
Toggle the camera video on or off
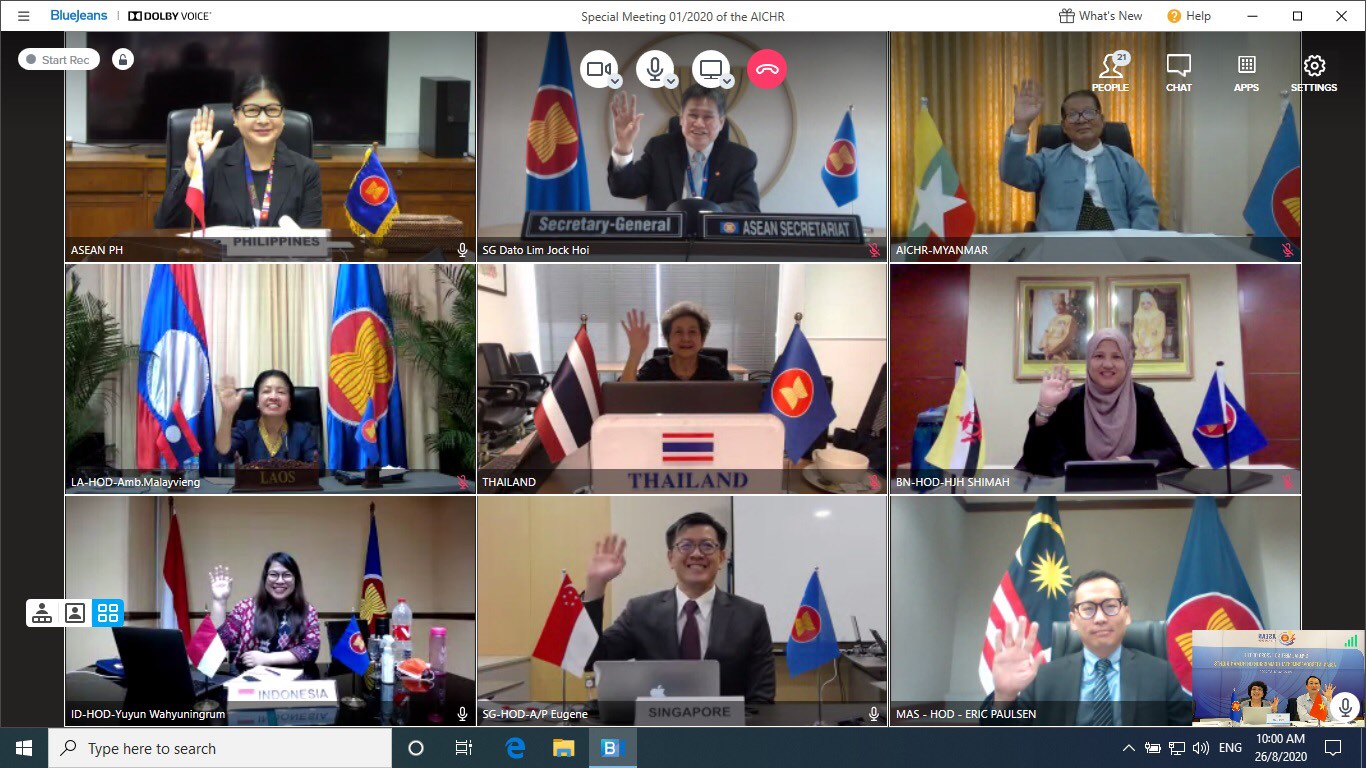tap(598, 69)
